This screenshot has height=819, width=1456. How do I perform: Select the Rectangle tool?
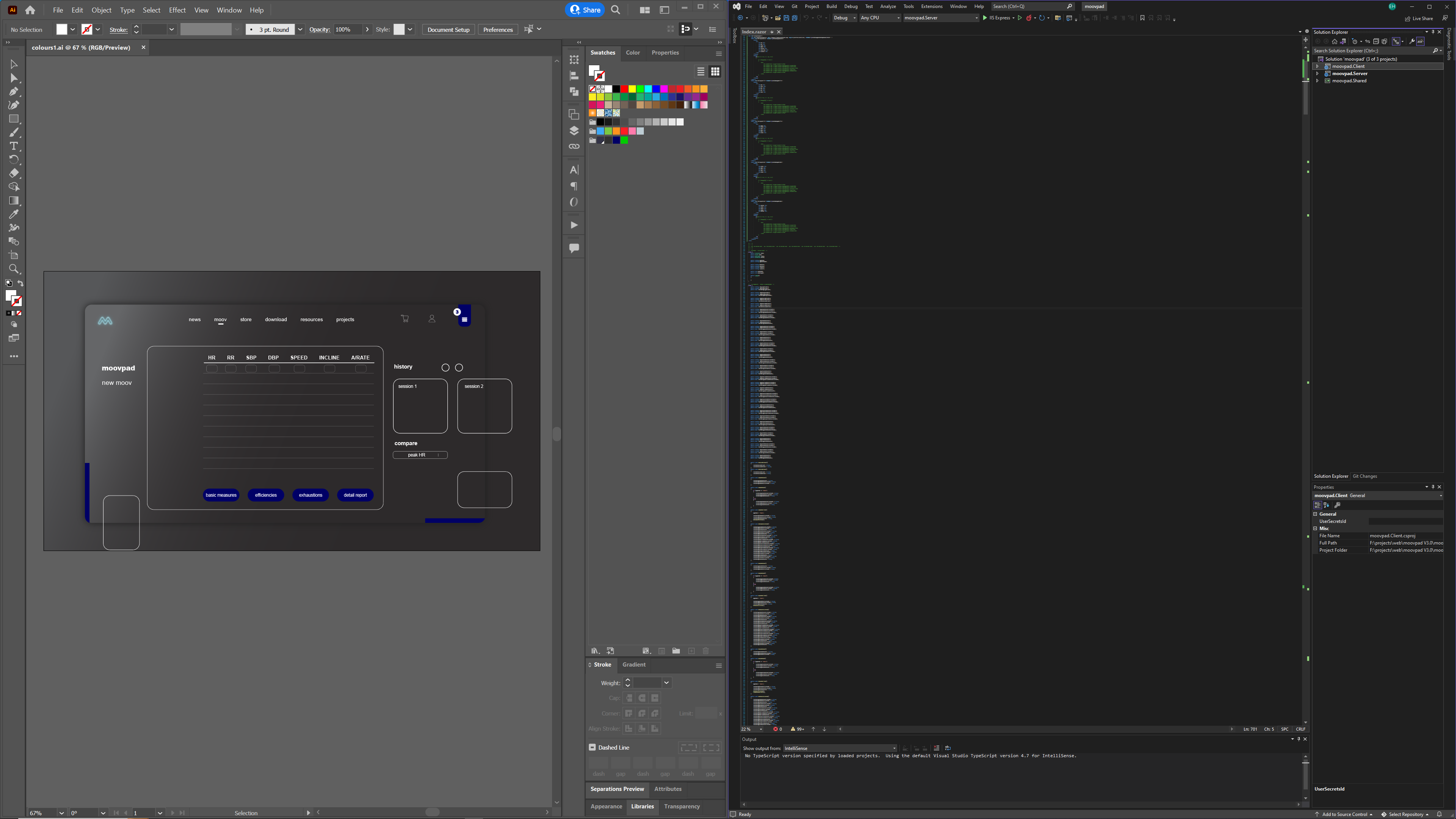coord(14,119)
